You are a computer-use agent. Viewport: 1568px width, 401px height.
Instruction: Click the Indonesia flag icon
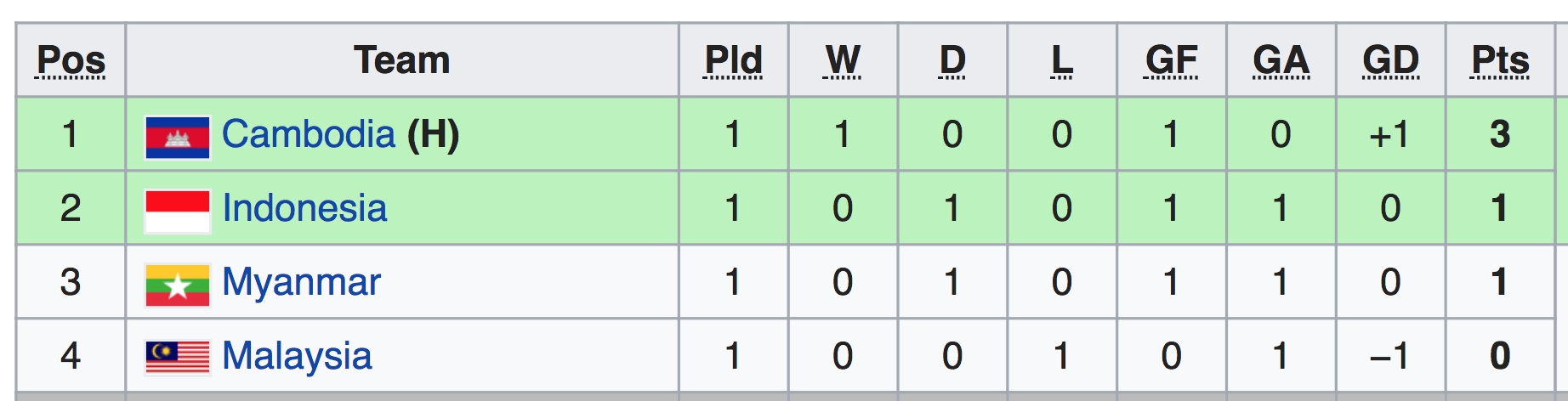(x=178, y=212)
